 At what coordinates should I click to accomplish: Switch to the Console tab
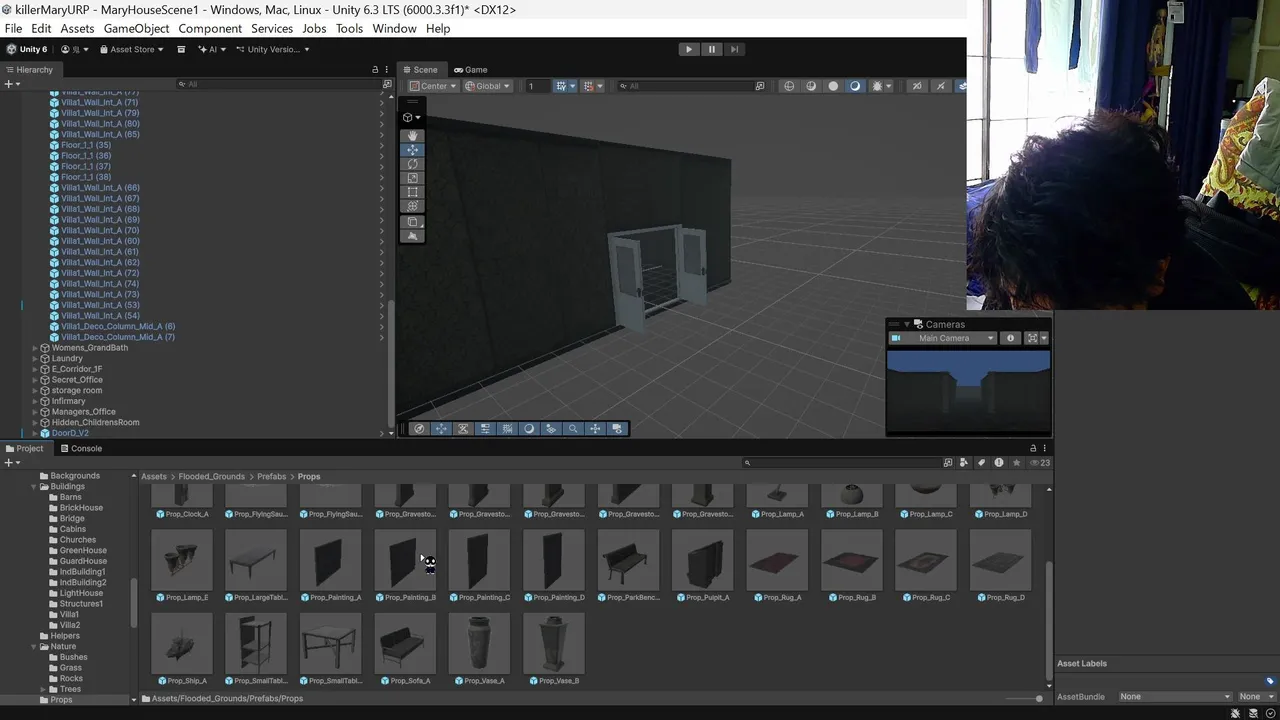(x=80, y=448)
